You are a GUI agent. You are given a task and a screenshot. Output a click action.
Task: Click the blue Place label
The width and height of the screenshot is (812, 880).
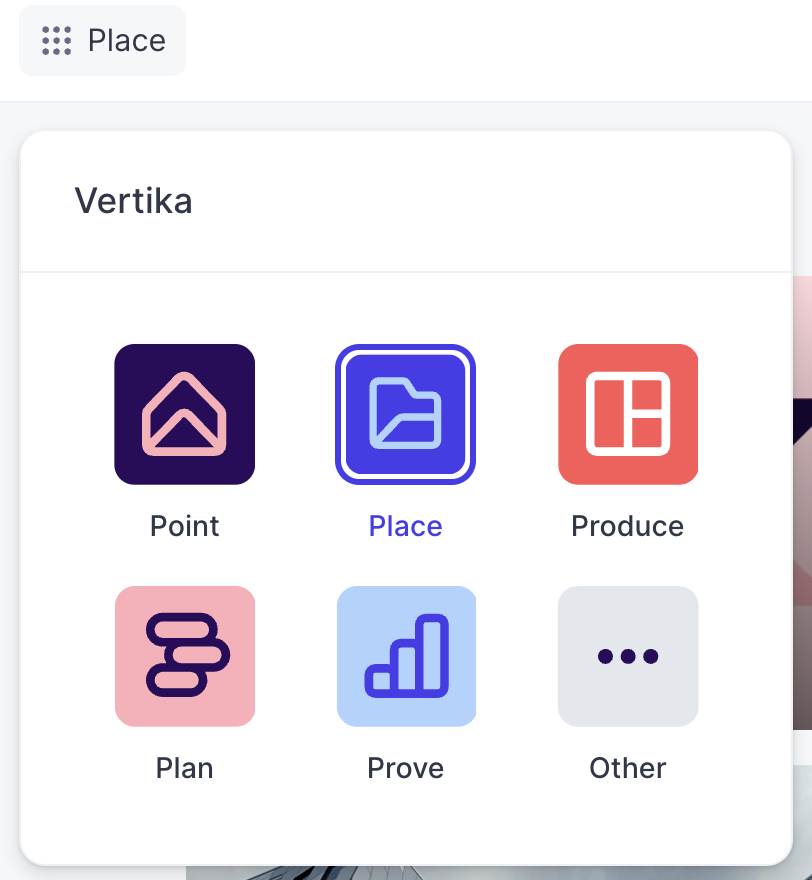coord(405,525)
